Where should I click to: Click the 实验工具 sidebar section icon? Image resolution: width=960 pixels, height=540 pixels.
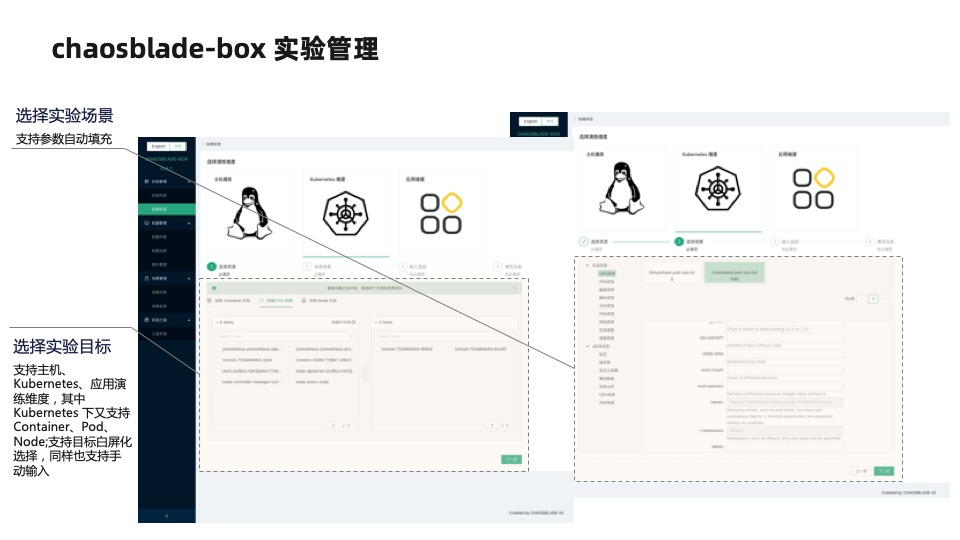tap(147, 320)
